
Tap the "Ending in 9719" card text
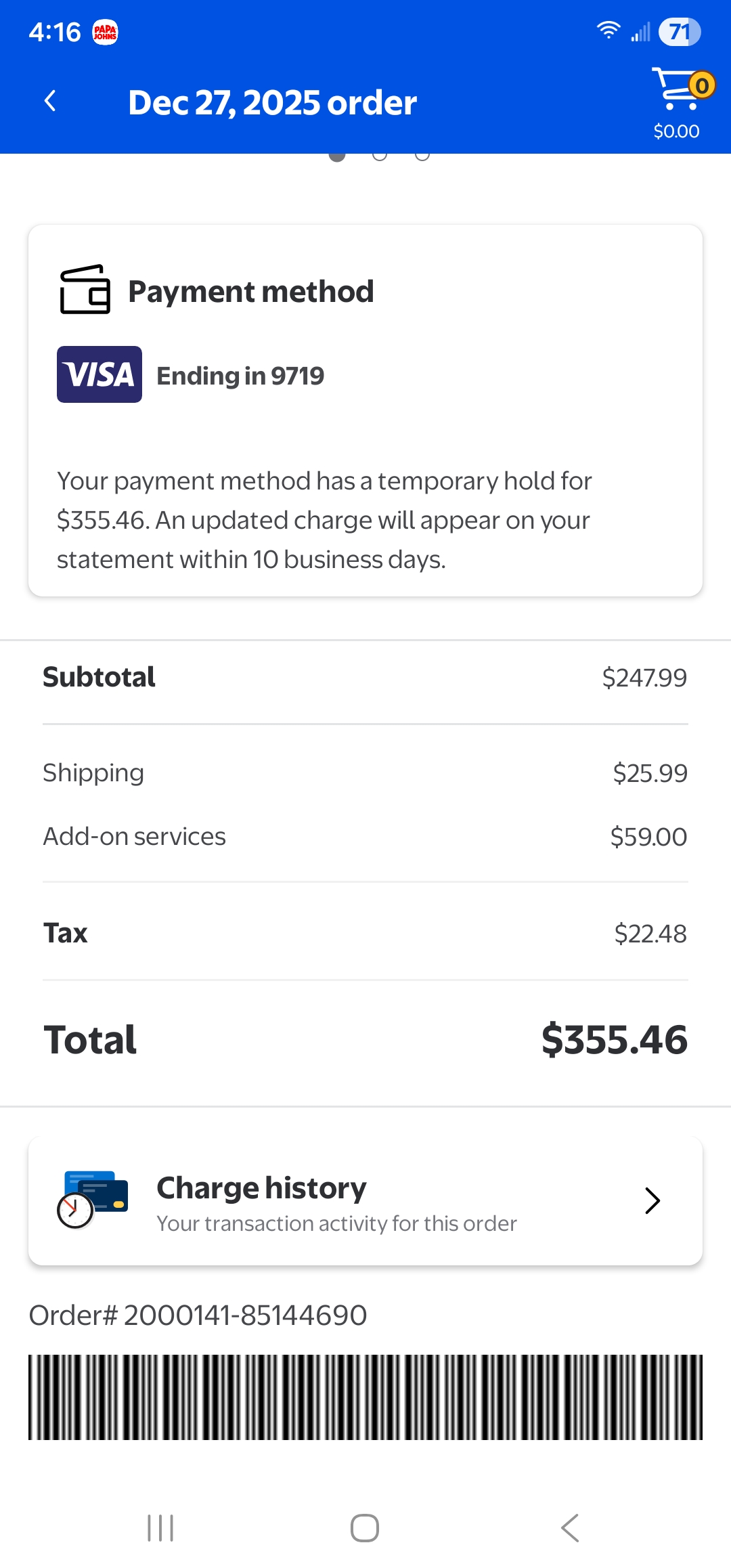[240, 376]
